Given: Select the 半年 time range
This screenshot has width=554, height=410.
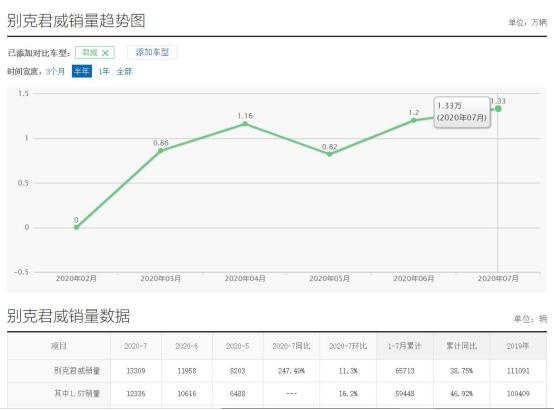Looking at the screenshot, I should [x=82, y=71].
